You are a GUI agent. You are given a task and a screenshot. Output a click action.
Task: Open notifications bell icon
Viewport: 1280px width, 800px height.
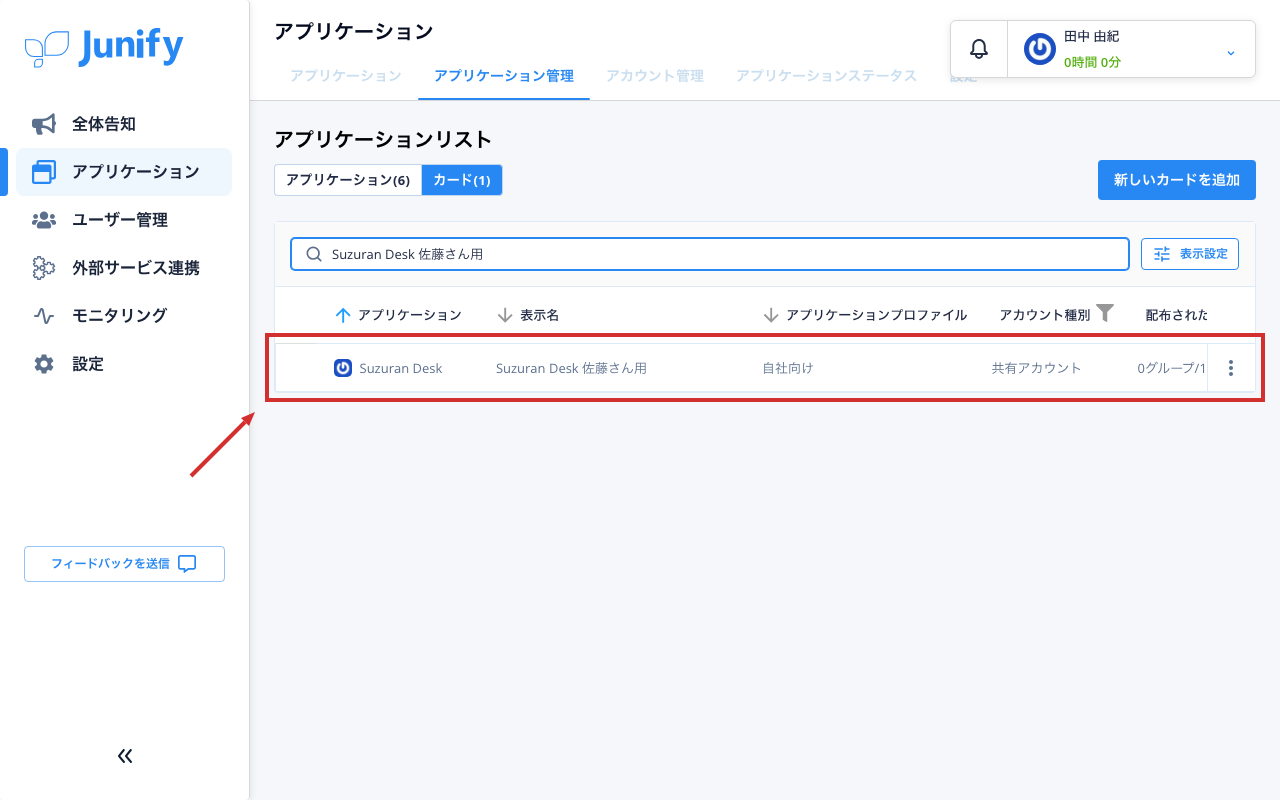pos(979,49)
